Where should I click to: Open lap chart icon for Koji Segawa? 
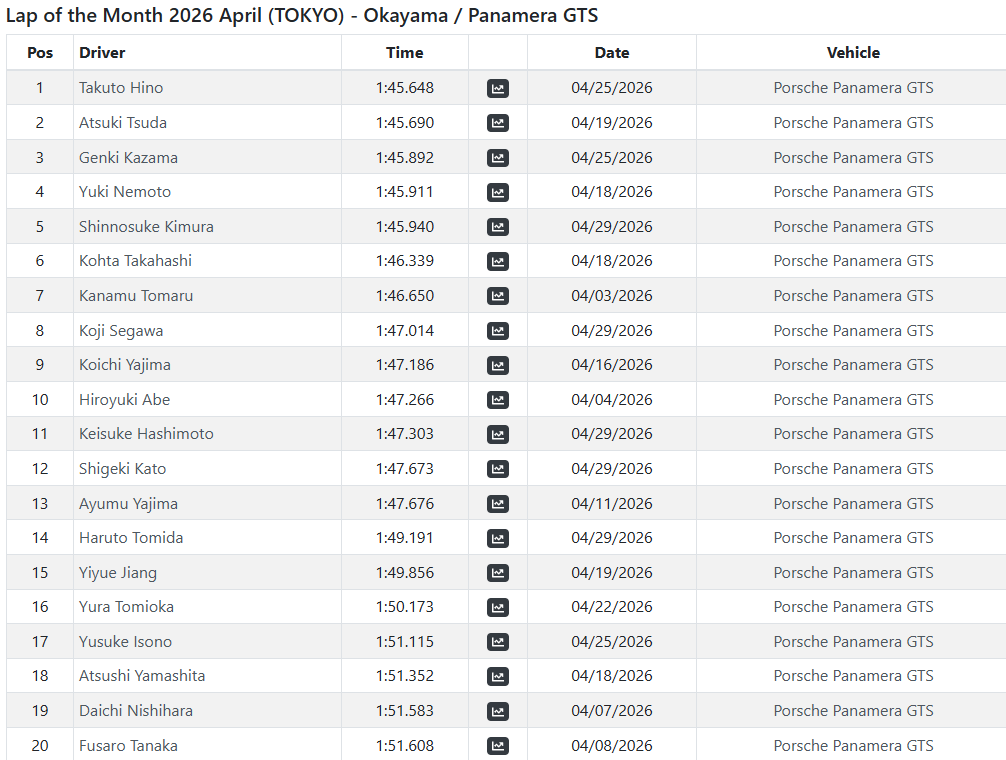[498, 331]
